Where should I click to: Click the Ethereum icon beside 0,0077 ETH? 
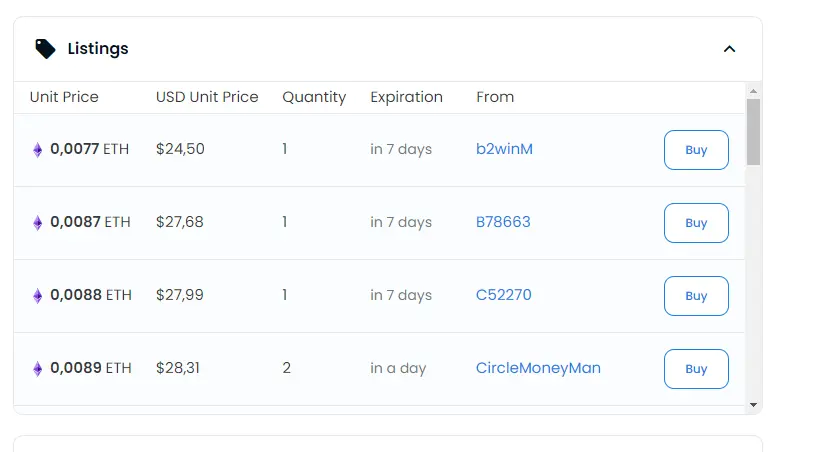tap(38, 149)
